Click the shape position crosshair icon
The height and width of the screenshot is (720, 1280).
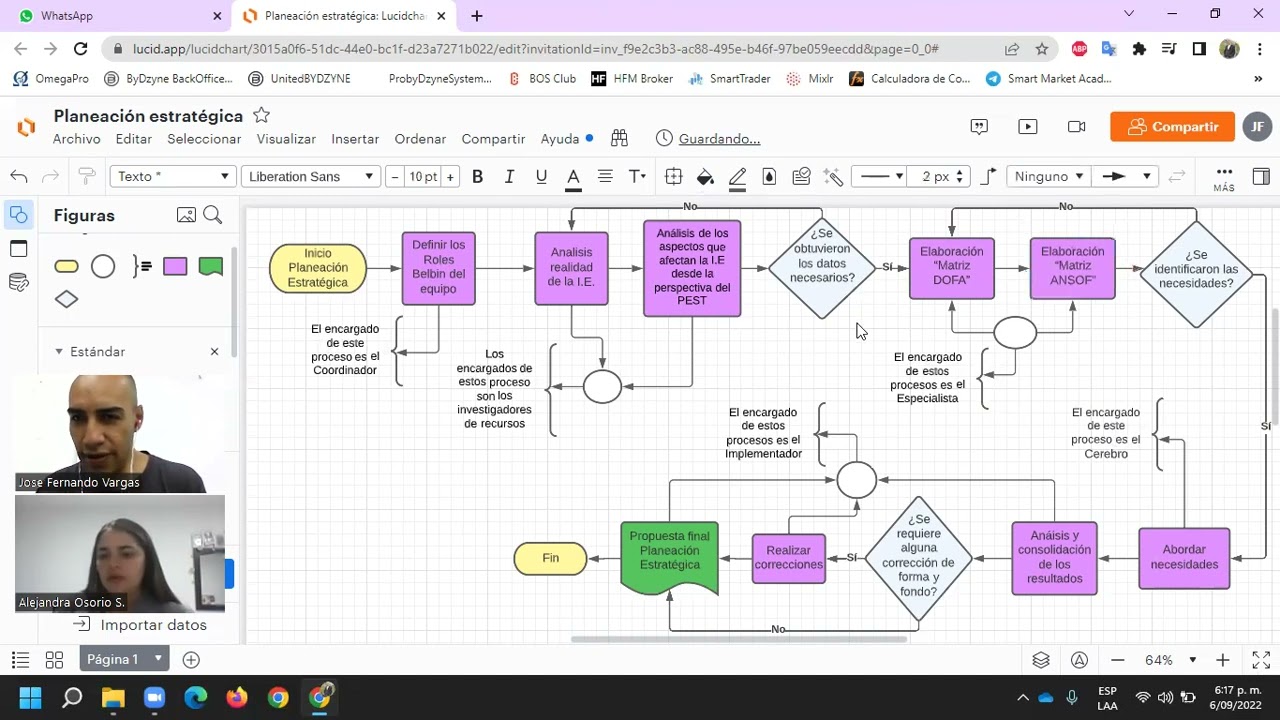click(673, 177)
